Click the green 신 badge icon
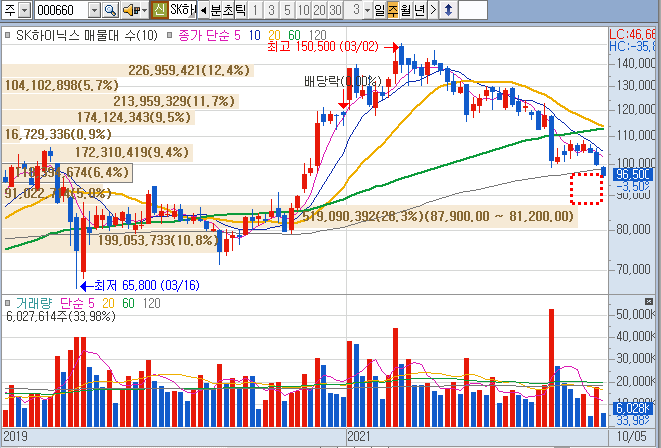The width and height of the screenshot is (661, 448). point(159,10)
